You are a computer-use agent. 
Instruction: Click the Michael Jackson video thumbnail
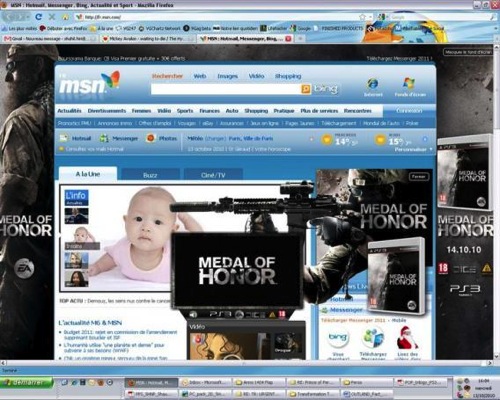click(x=230, y=346)
